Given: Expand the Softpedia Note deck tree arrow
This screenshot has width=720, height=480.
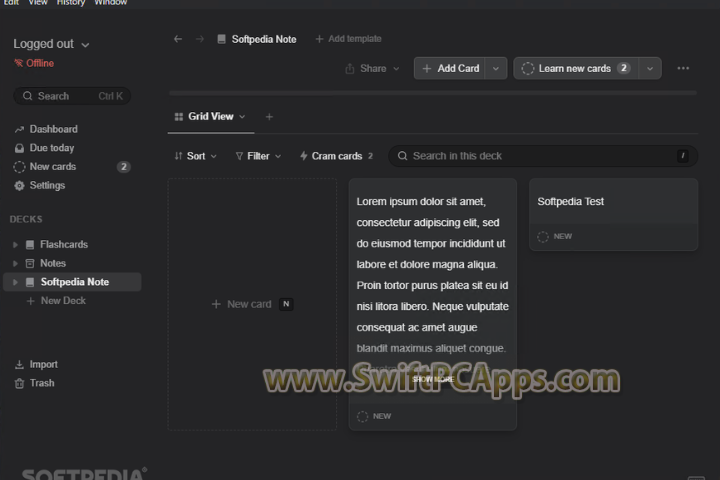Looking at the screenshot, I should [15, 282].
